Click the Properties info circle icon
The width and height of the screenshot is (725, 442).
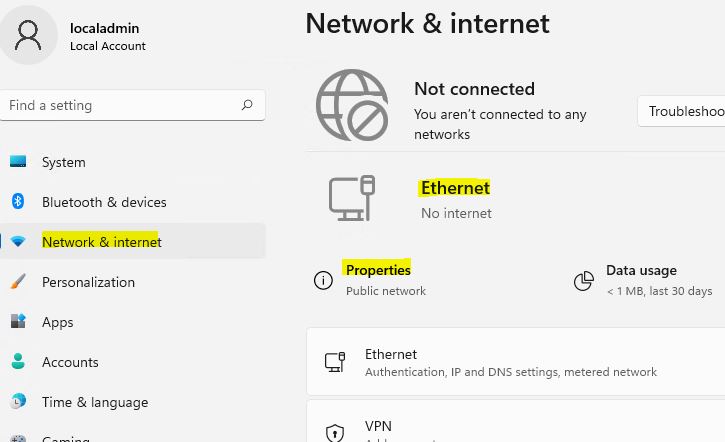323,280
